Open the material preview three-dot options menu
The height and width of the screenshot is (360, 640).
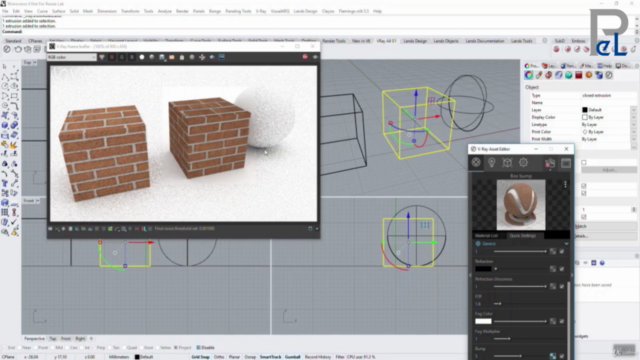pos(565,184)
